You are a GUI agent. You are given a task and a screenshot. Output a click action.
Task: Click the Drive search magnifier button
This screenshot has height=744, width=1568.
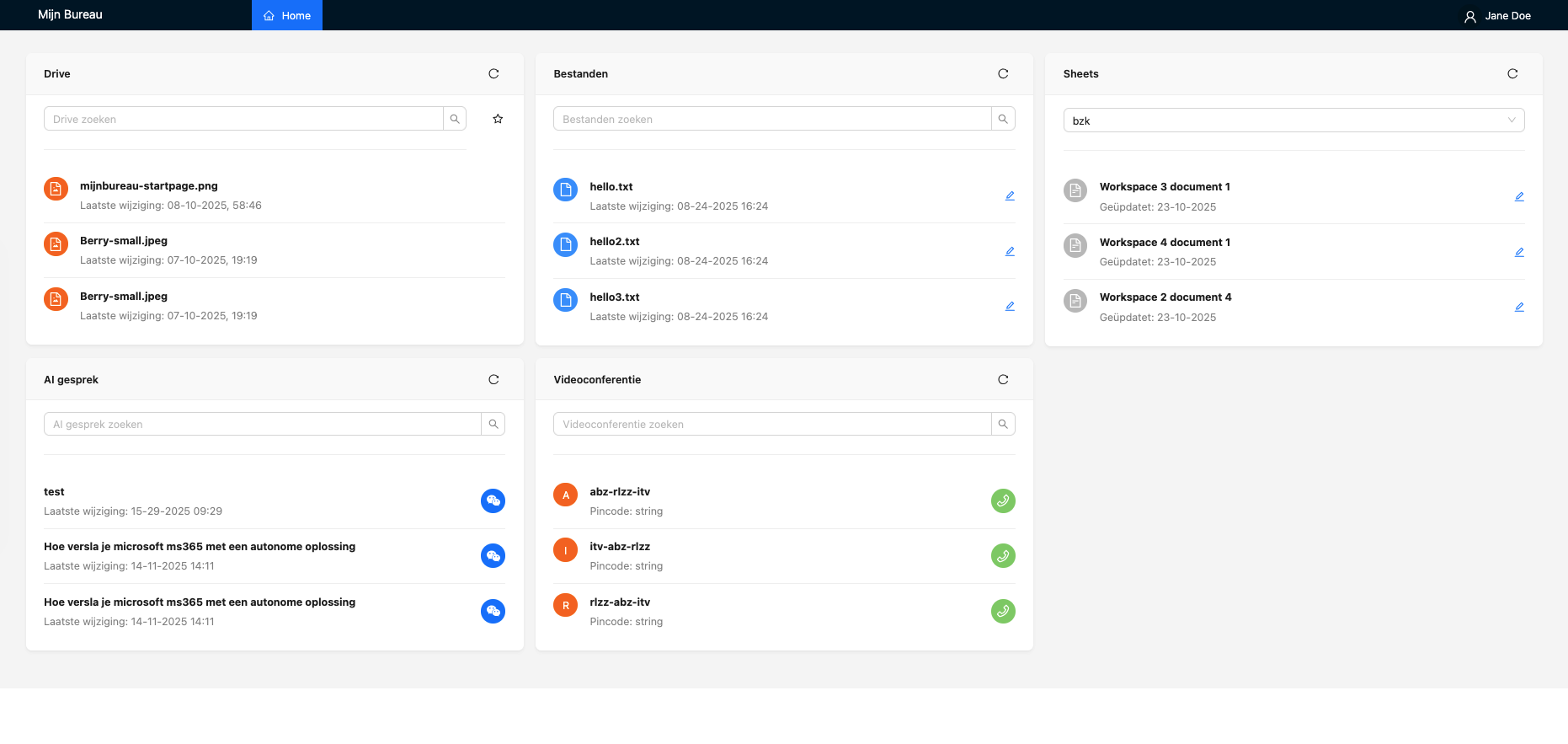pos(455,119)
